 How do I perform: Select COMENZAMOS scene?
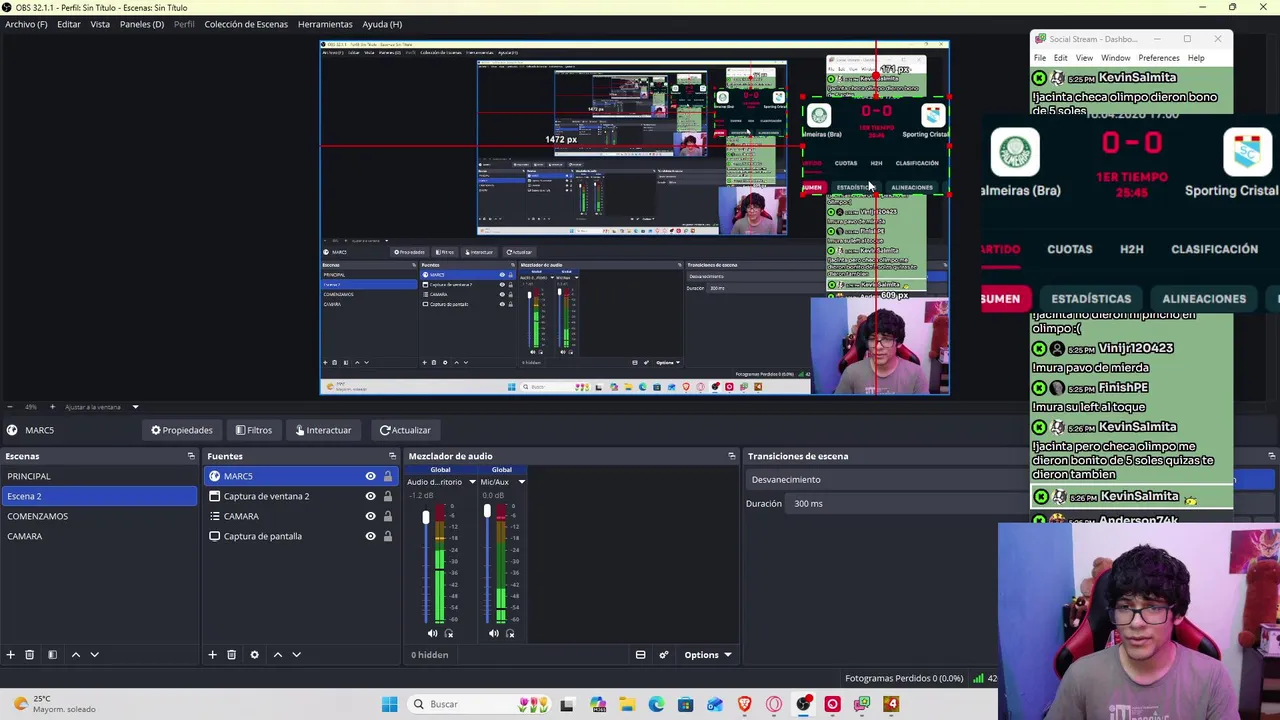point(100,516)
